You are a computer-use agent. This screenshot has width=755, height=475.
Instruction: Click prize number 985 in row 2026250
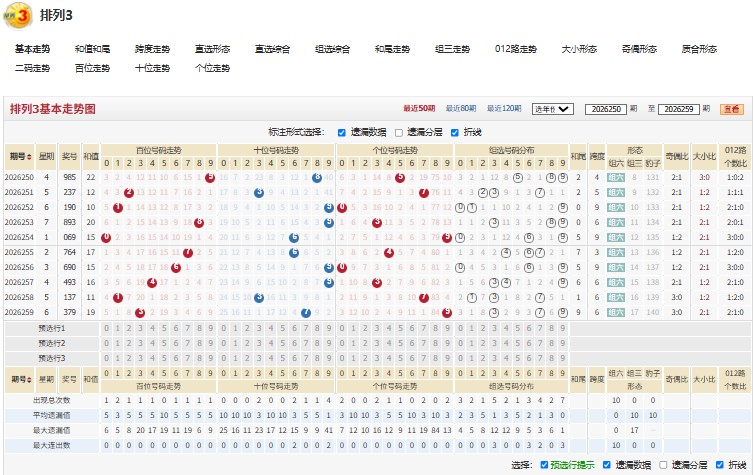pos(70,177)
